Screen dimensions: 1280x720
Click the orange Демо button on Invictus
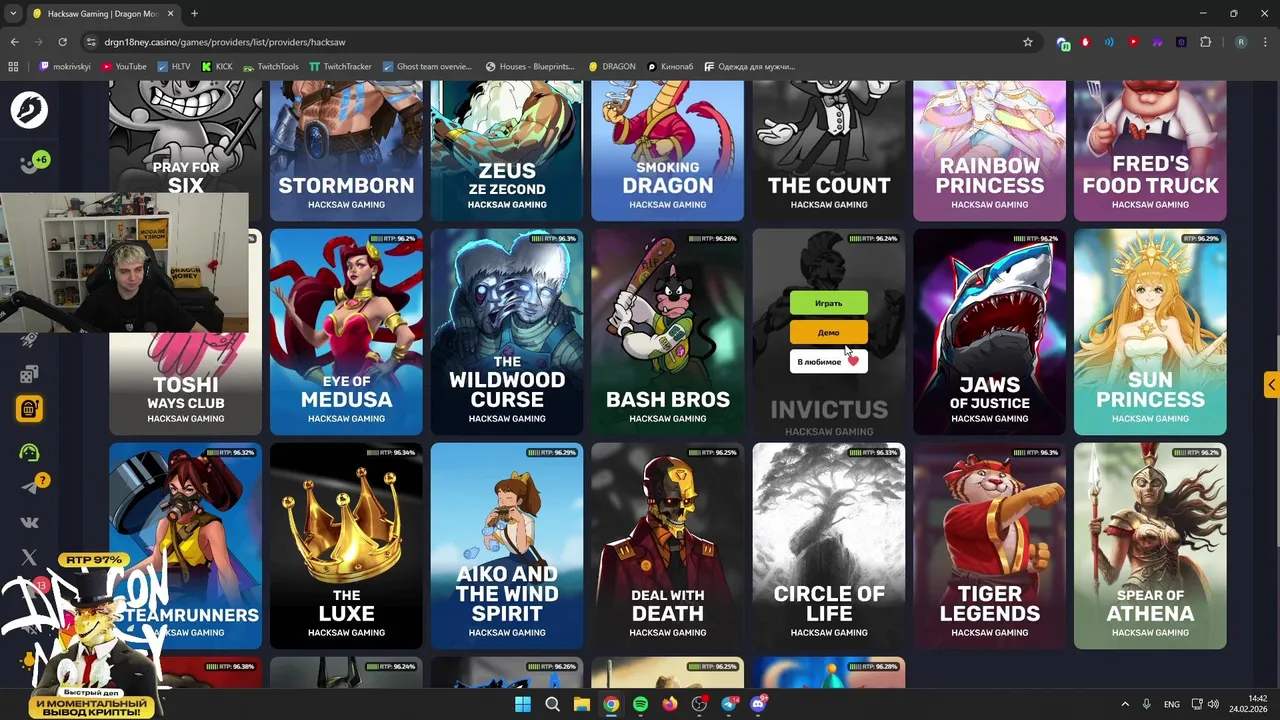click(828, 333)
